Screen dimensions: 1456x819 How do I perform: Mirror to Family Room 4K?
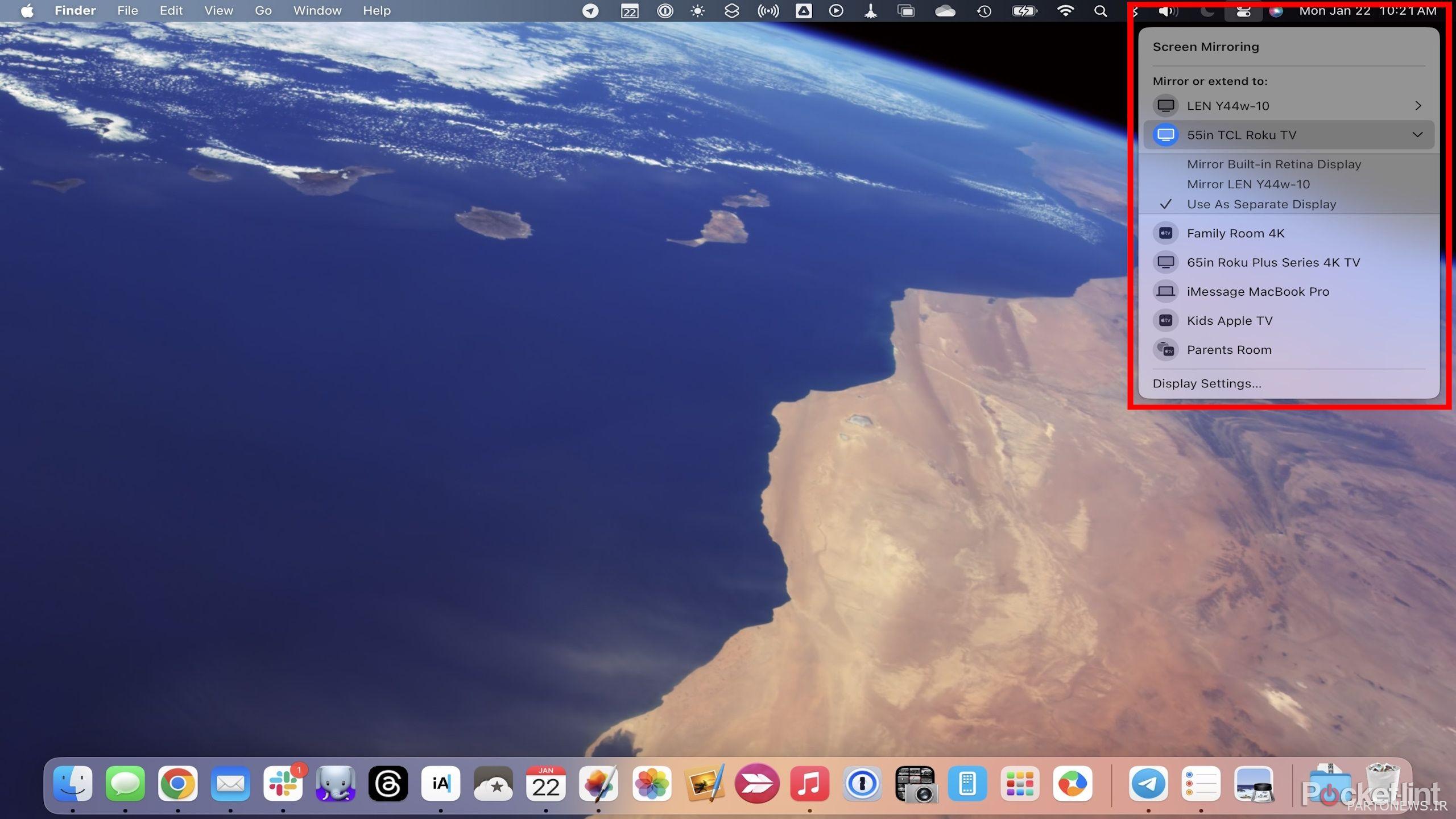1235,233
